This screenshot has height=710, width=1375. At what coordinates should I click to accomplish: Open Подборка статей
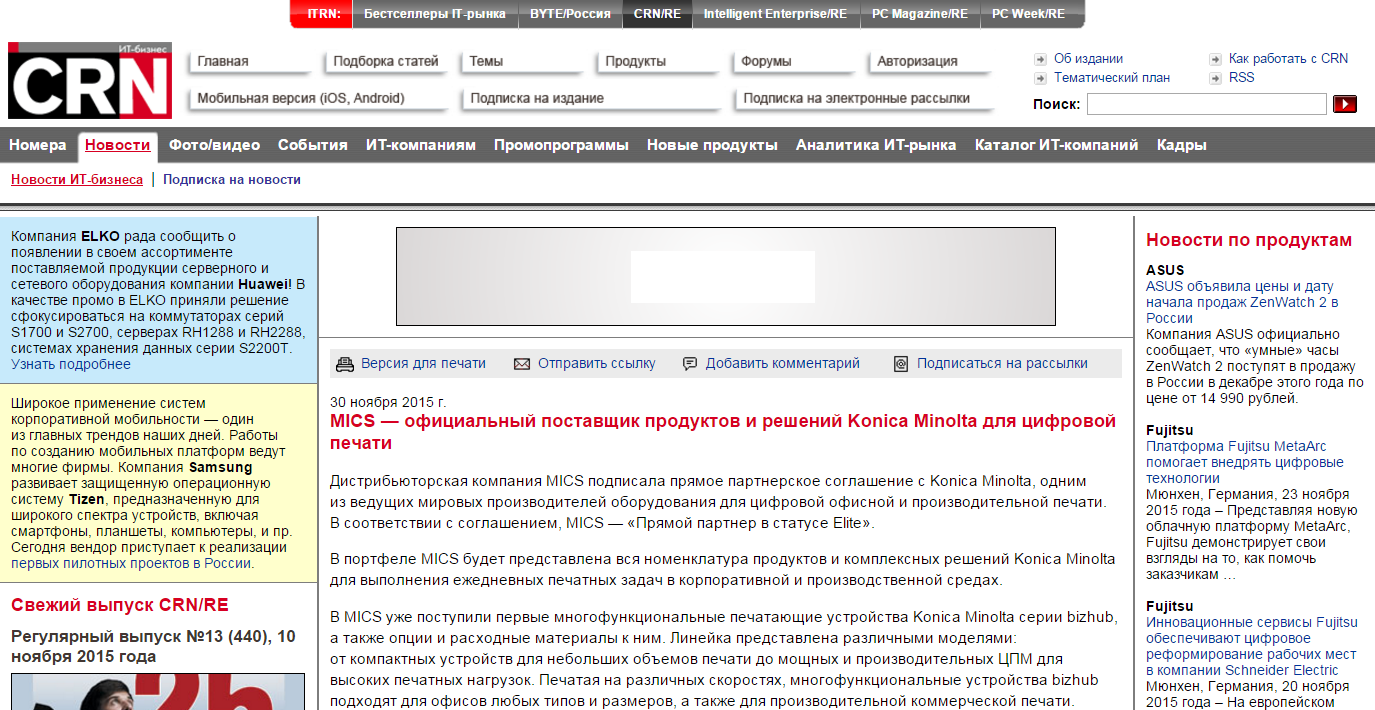(x=386, y=61)
